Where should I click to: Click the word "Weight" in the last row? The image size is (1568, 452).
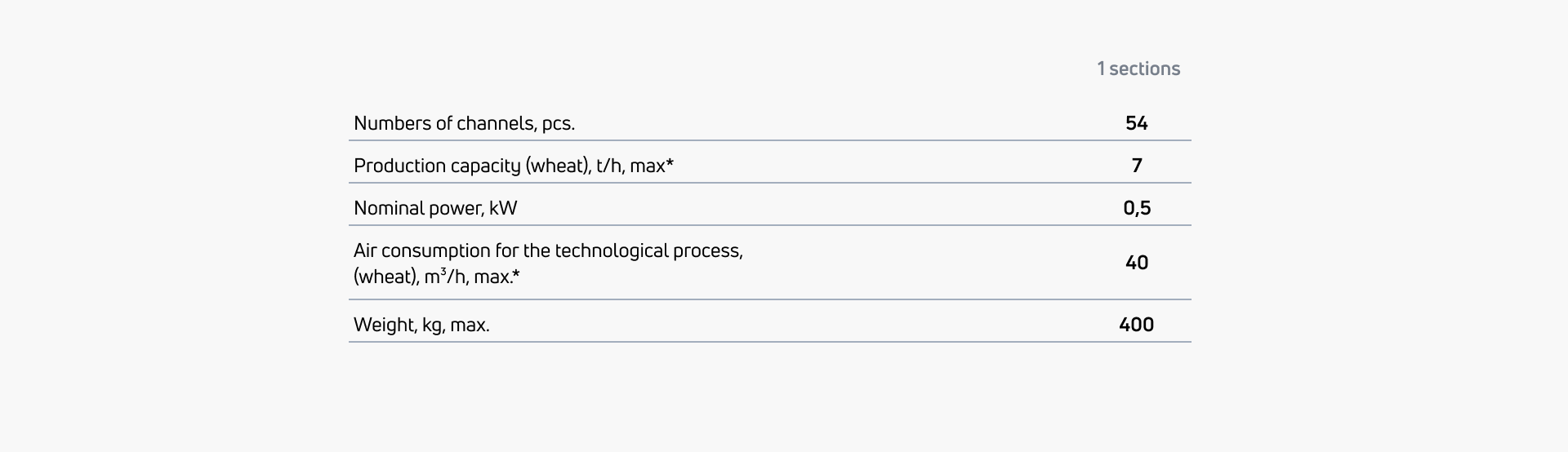click(x=383, y=325)
